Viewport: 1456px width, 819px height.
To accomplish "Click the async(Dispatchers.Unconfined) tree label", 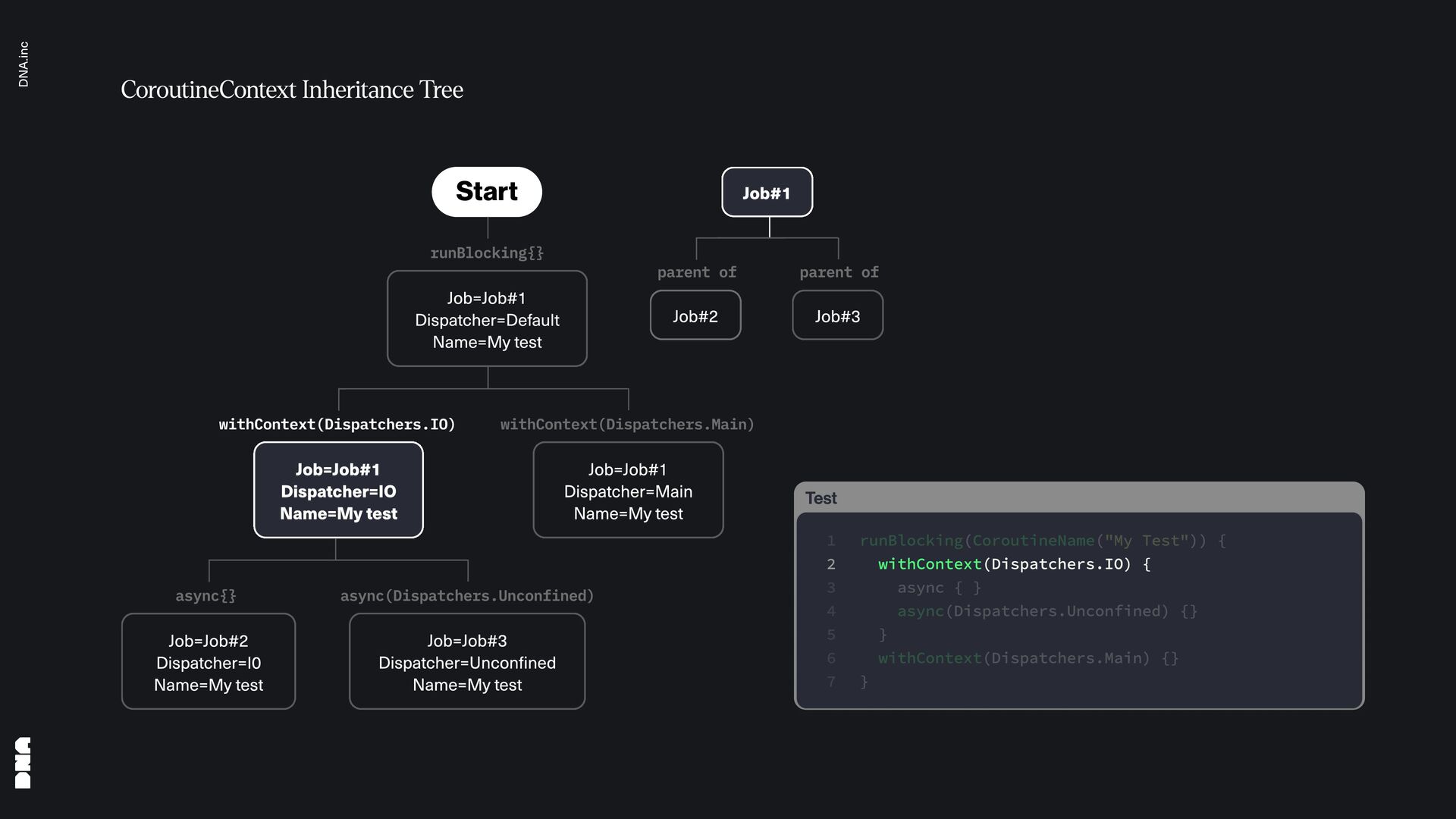I will (467, 595).
